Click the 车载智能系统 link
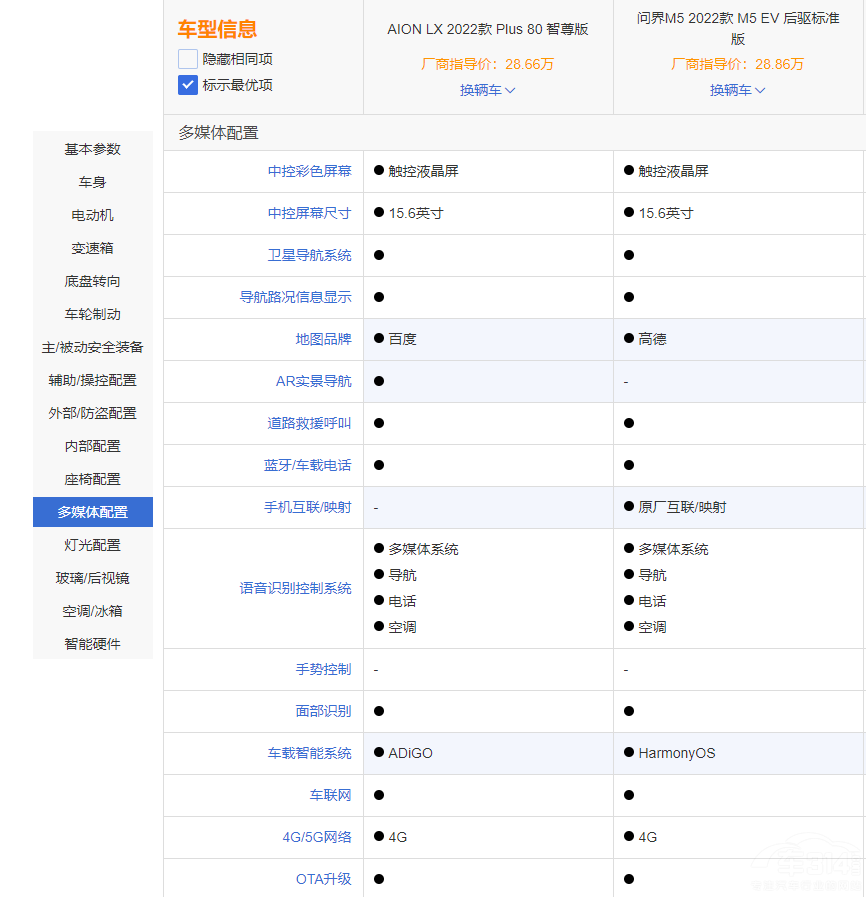 [x=309, y=753]
